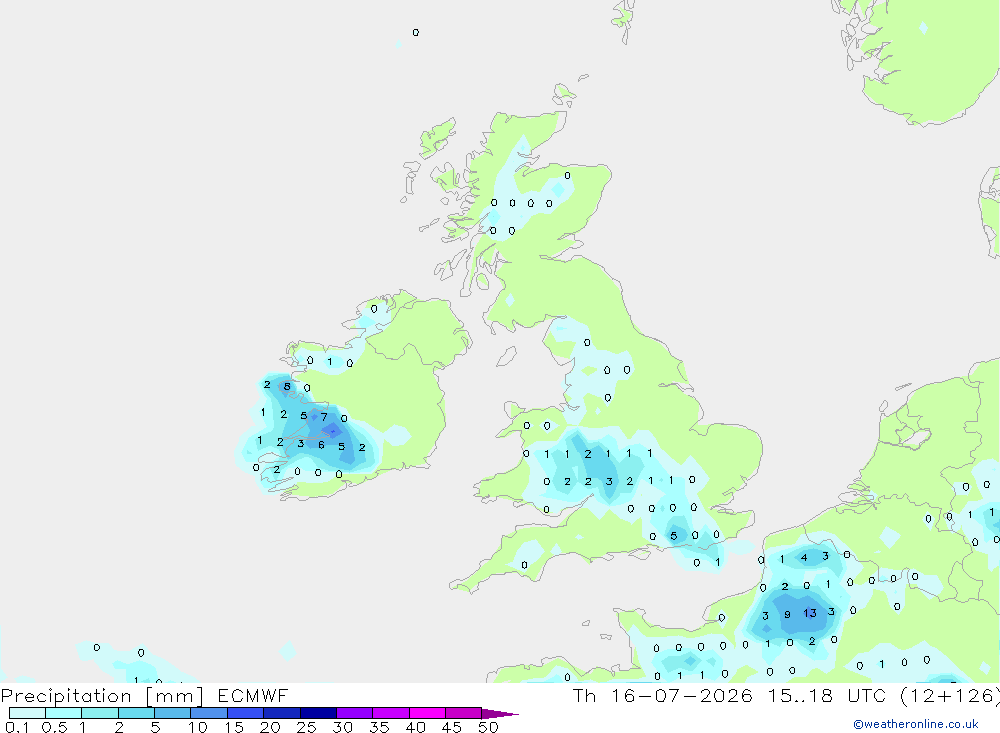
Task: Click the "7" precipitation value over Ireland
Action: (x=324, y=417)
